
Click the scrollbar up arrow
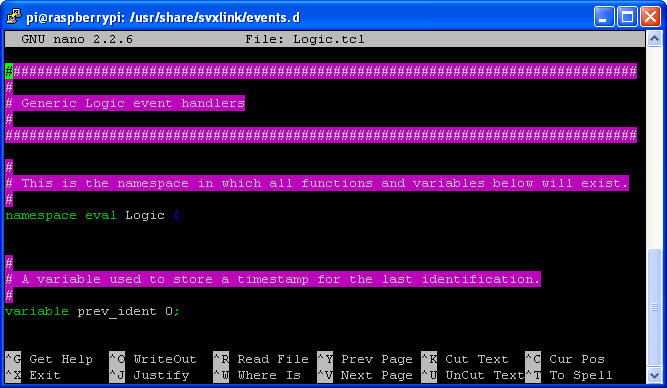tap(654, 39)
